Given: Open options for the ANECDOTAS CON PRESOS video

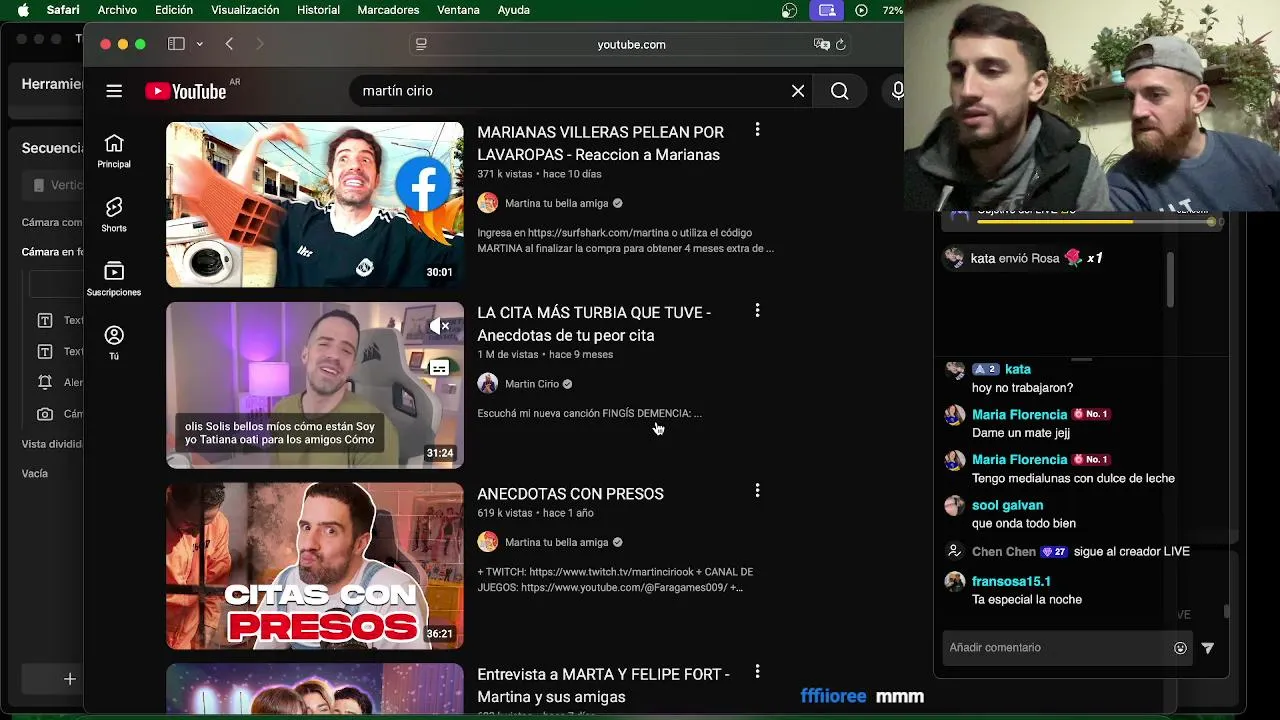Looking at the screenshot, I should point(757,491).
